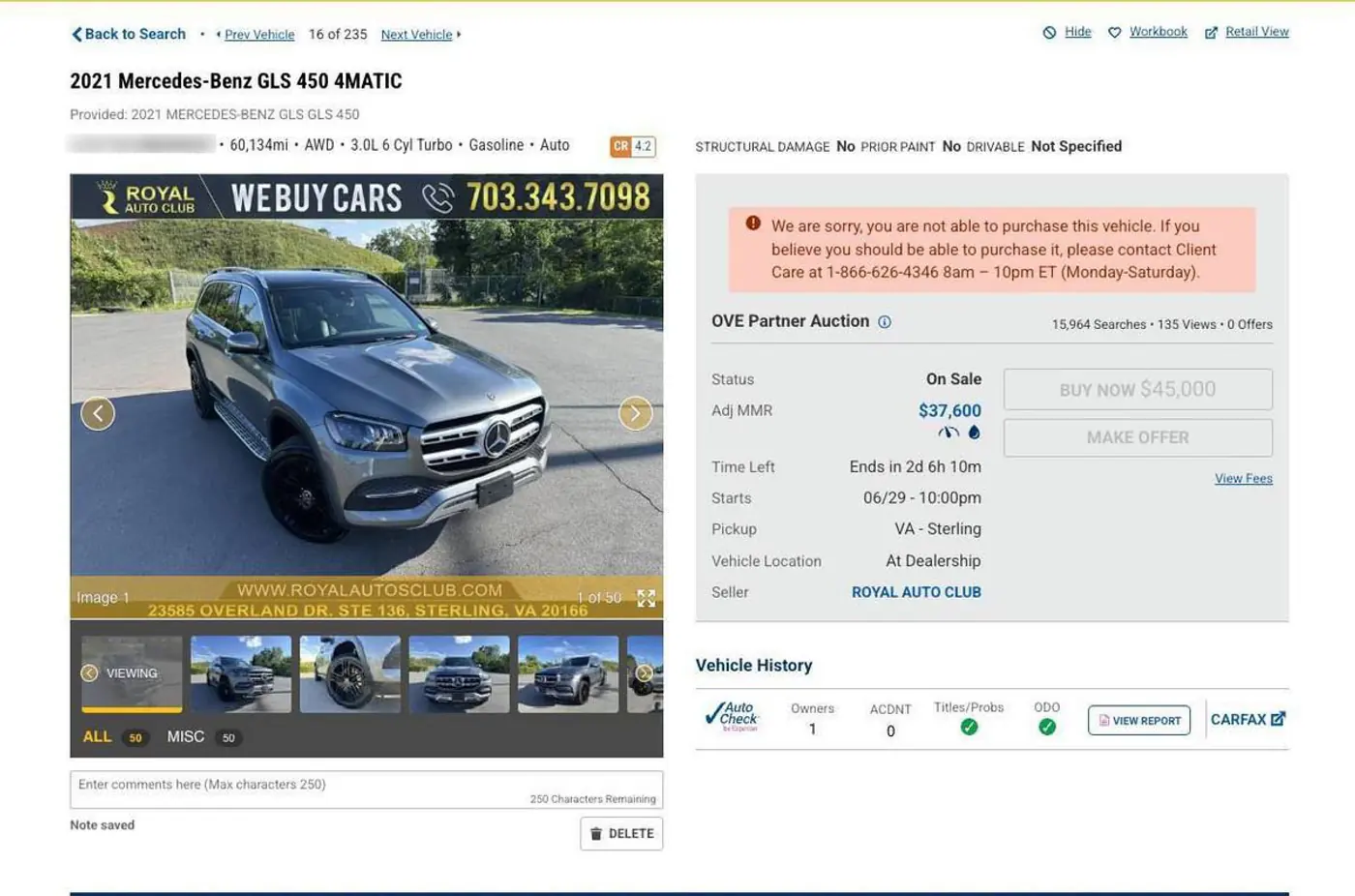Click the VIEW REPORT button

click(1139, 720)
